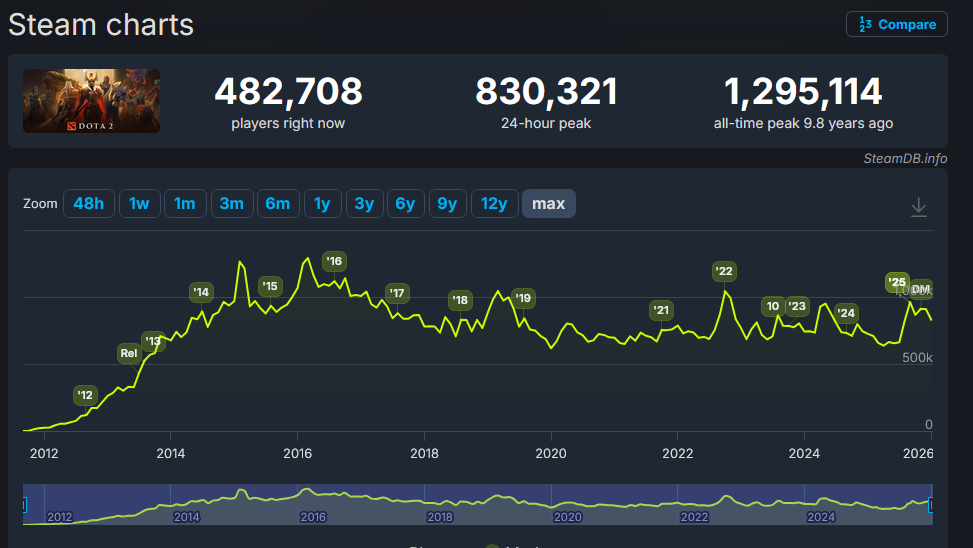Image resolution: width=973 pixels, height=548 pixels.
Task: Click the '23 chart marker
Action: [797, 306]
